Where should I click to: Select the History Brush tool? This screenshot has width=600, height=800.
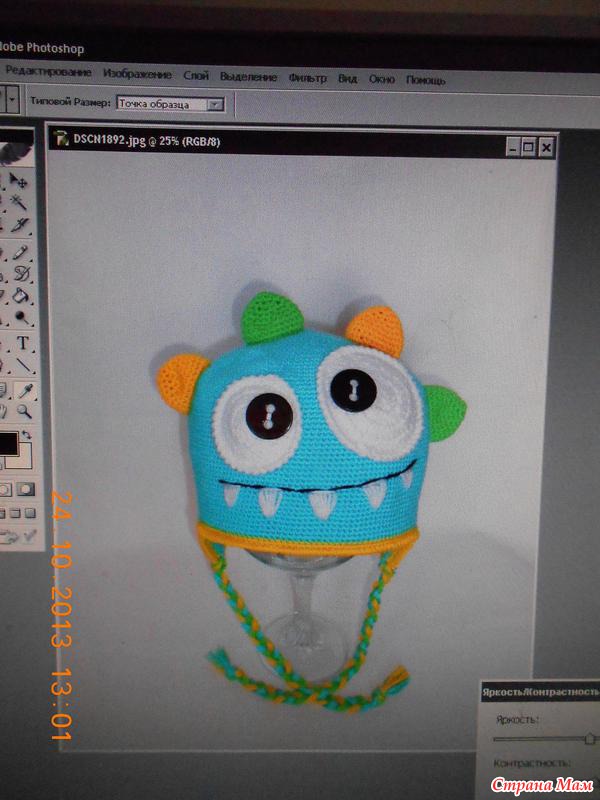(x=21, y=273)
